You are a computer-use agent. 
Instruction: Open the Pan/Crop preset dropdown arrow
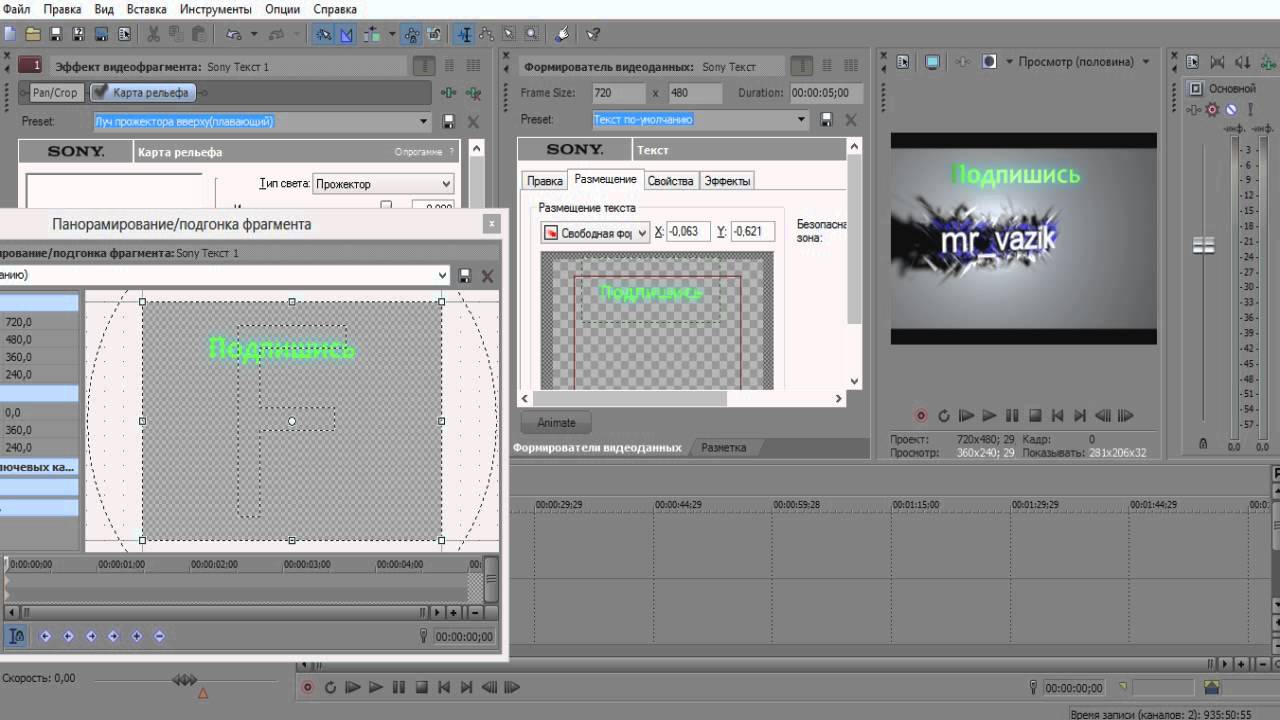point(442,275)
